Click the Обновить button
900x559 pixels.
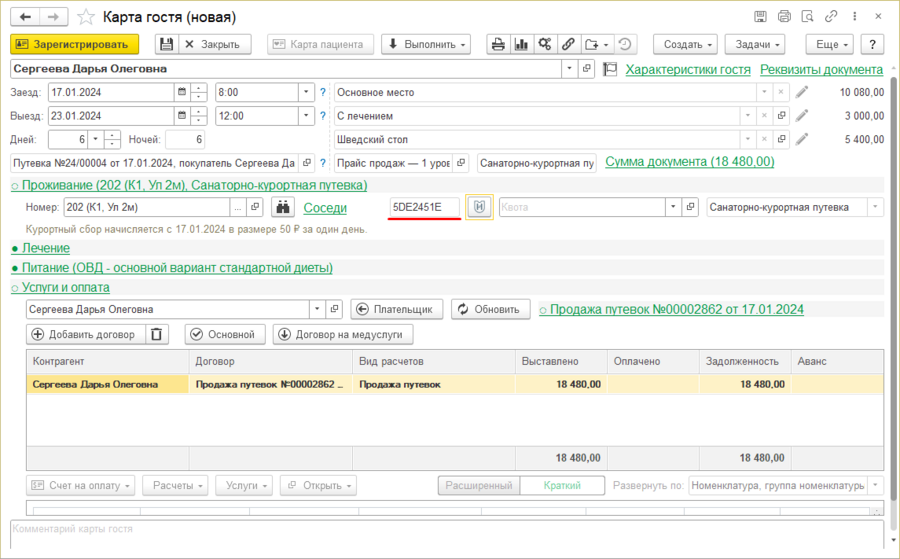pyautogui.click(x=491, y=309)
